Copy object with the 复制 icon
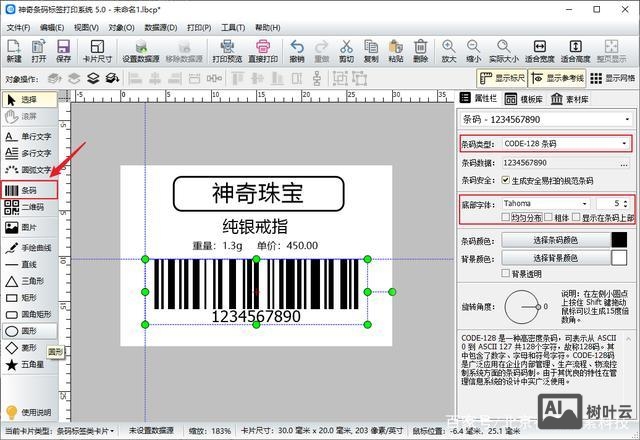This screenshot has width=640, height=440. point(371,51)
